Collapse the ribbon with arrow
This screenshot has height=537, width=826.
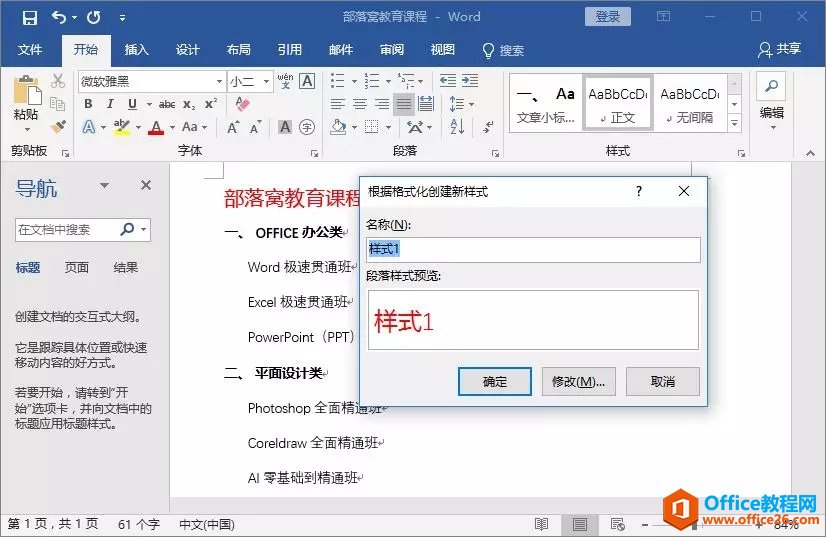[810, 153]
